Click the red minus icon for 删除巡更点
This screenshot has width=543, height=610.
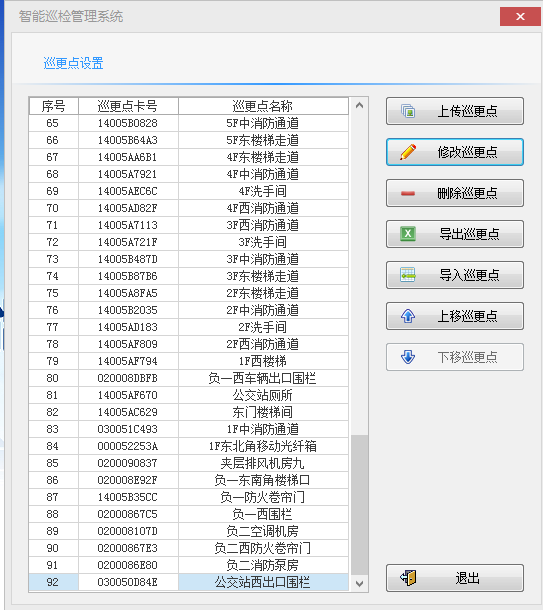click(x=408, y=193)
